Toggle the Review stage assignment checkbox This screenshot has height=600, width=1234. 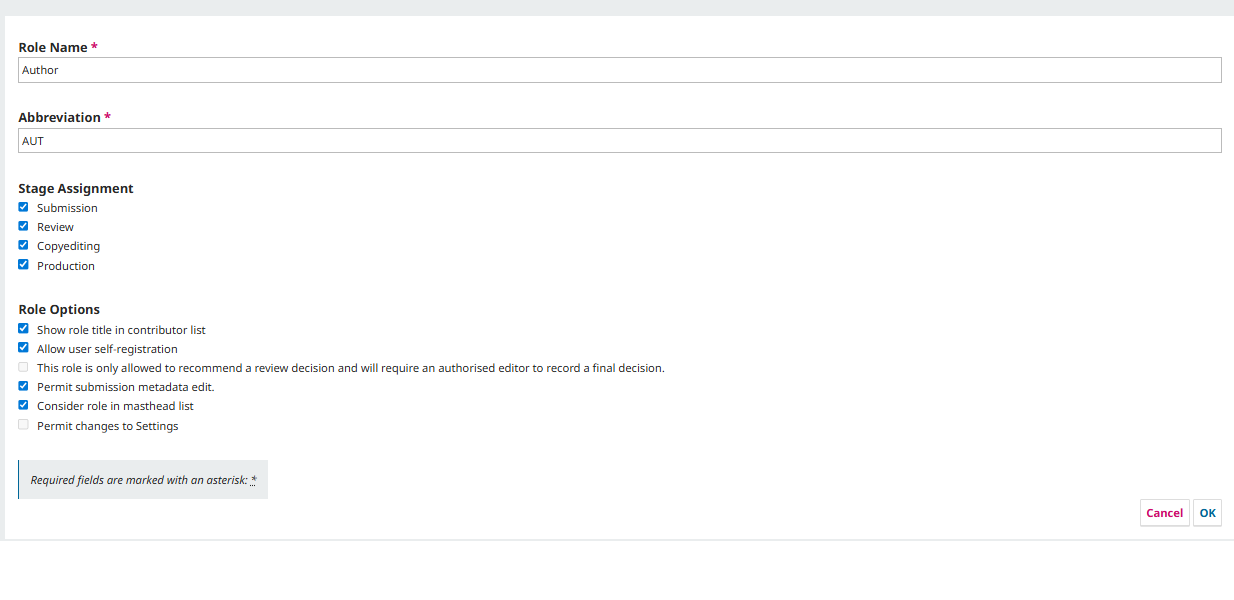23,226
